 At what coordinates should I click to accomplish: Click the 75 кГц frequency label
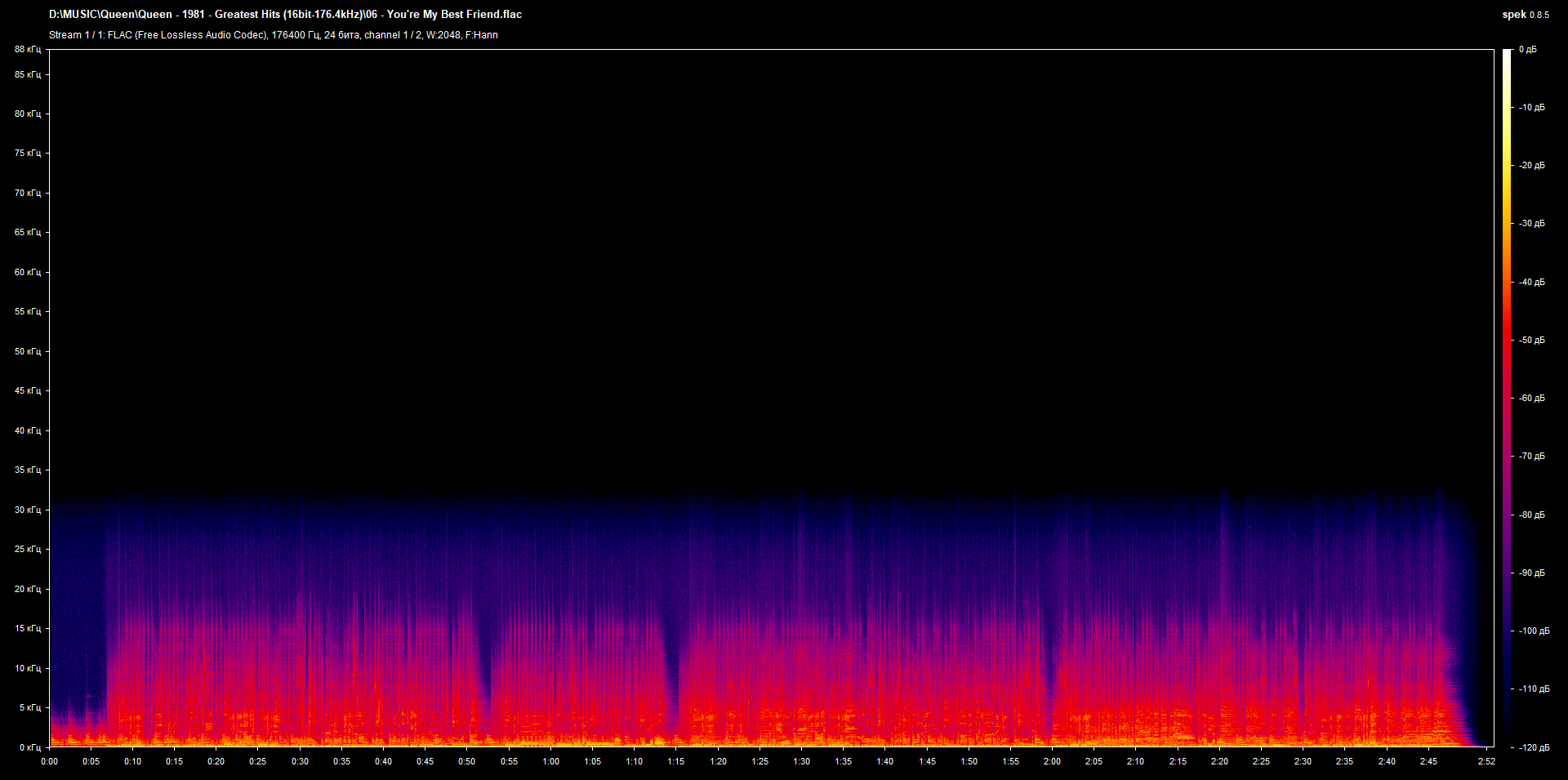[x=27, y=153]
